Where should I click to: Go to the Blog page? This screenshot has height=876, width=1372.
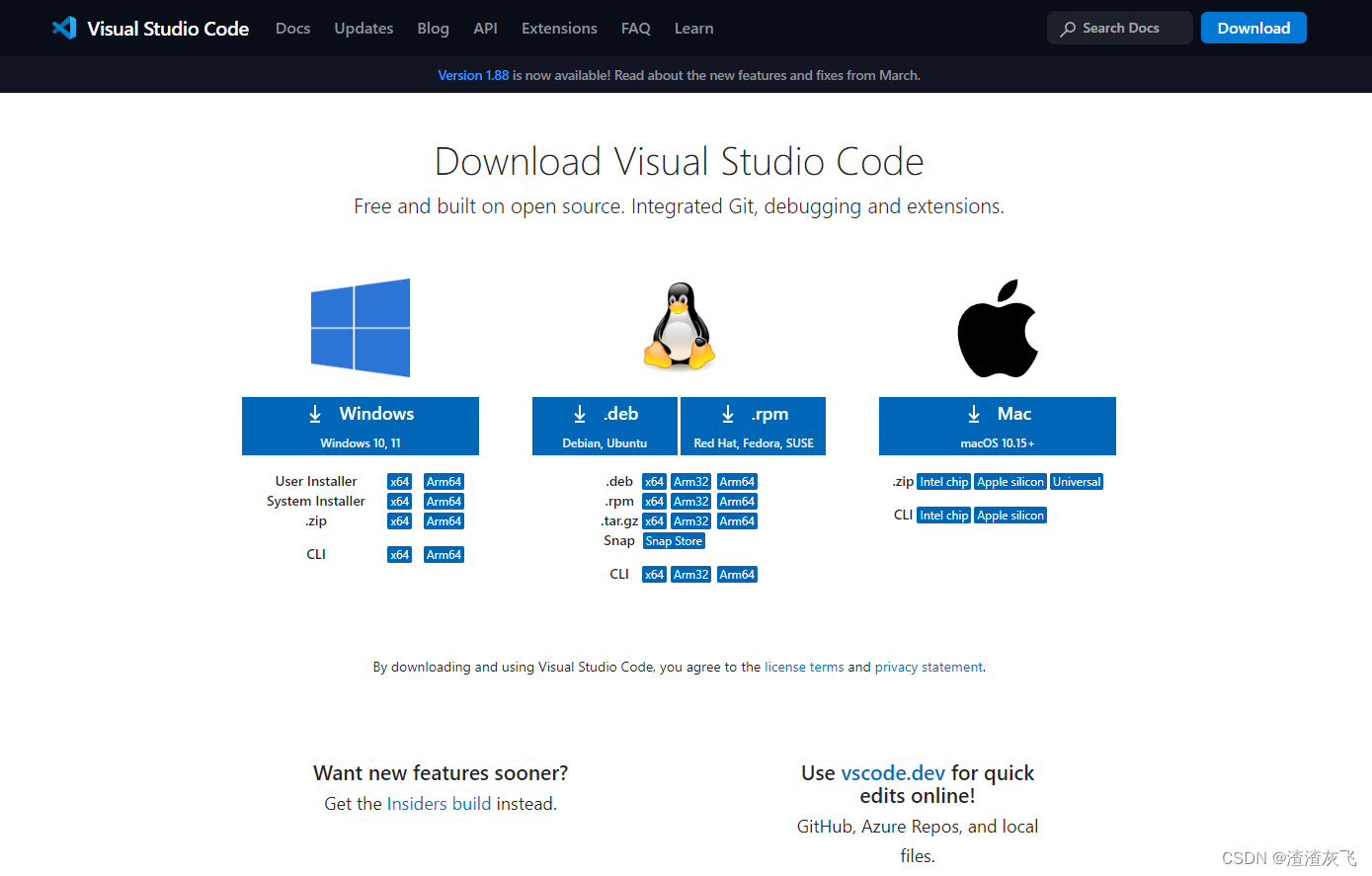tap(433, 29)
